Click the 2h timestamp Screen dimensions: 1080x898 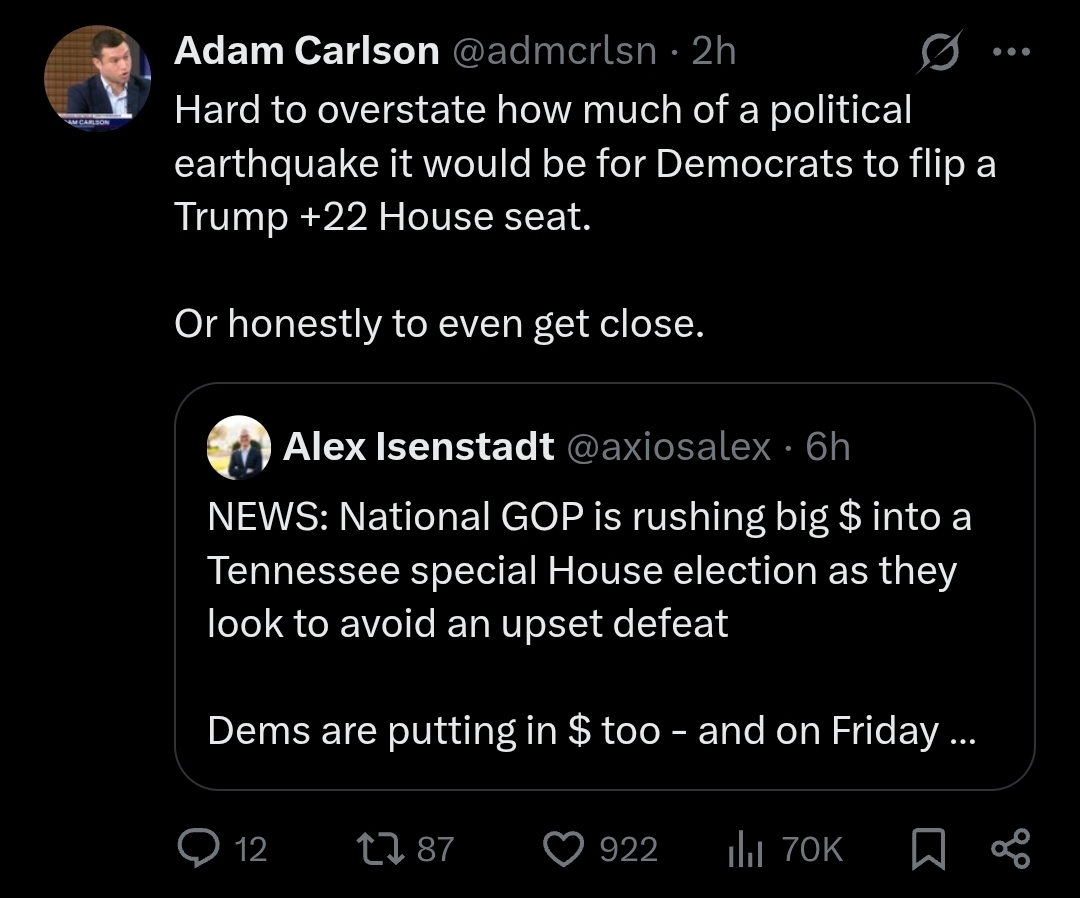pos(713,52)
